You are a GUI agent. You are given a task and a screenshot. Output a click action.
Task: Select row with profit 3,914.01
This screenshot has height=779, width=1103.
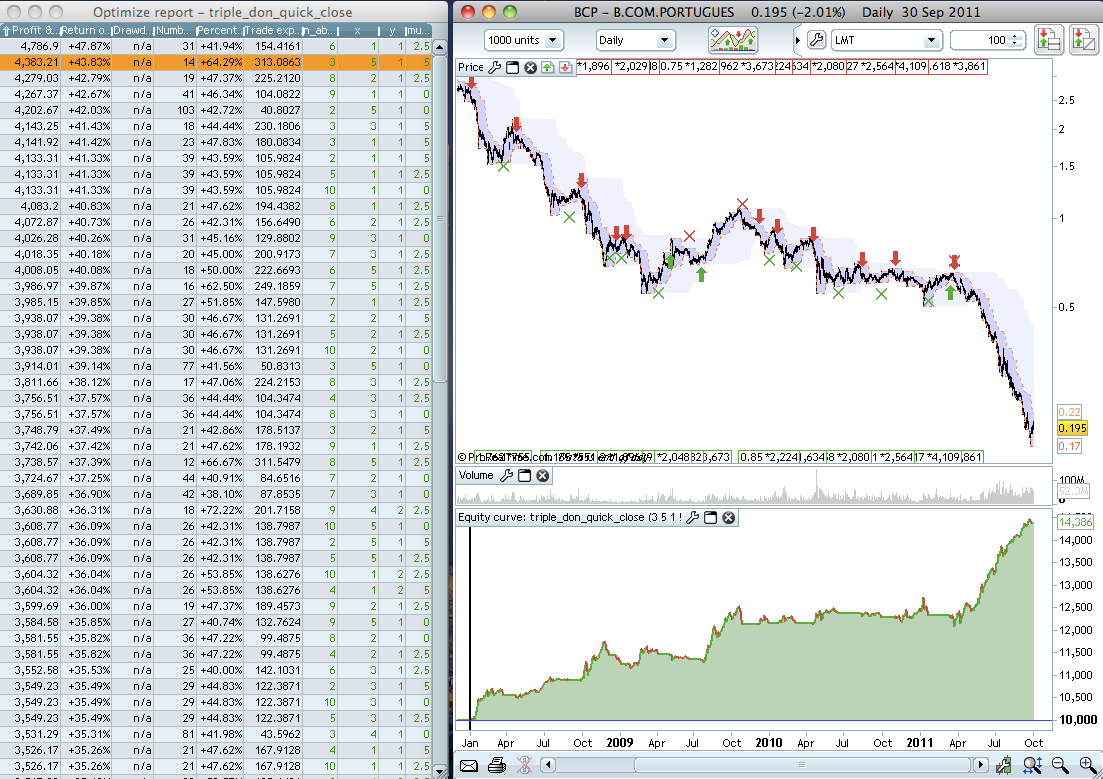tap(215, 366)
